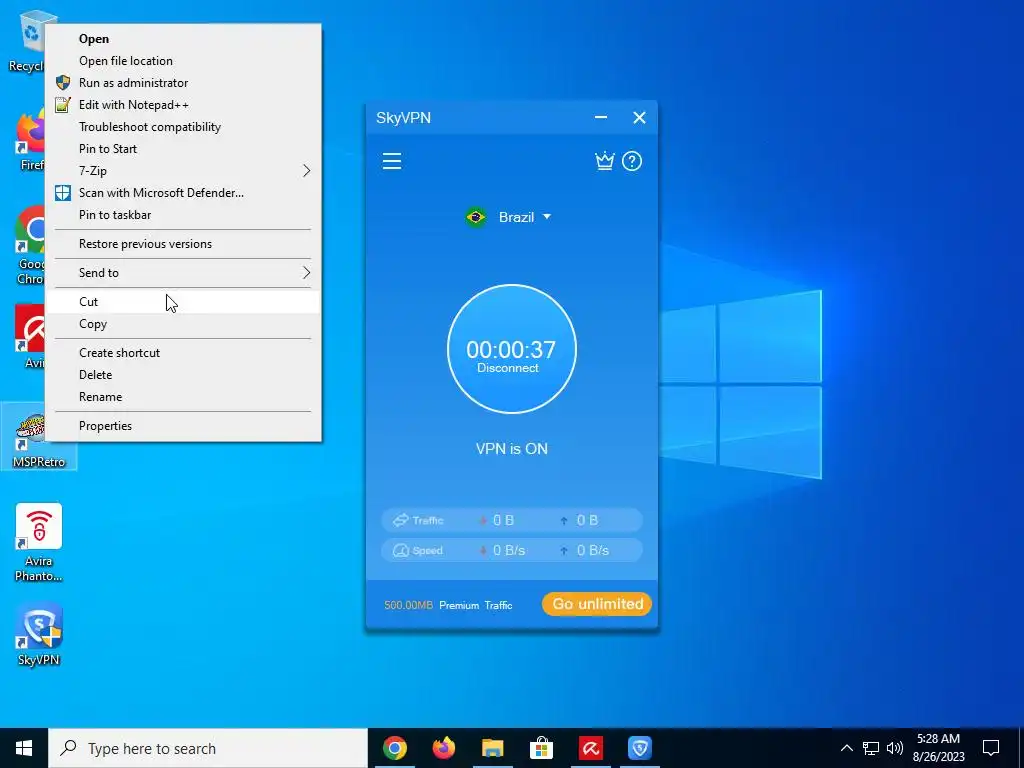Select the MSPRetro desktop shortcut
The width and height of the screenshot is (1024, 768).
pyautogui.click(x=39, y=436)
